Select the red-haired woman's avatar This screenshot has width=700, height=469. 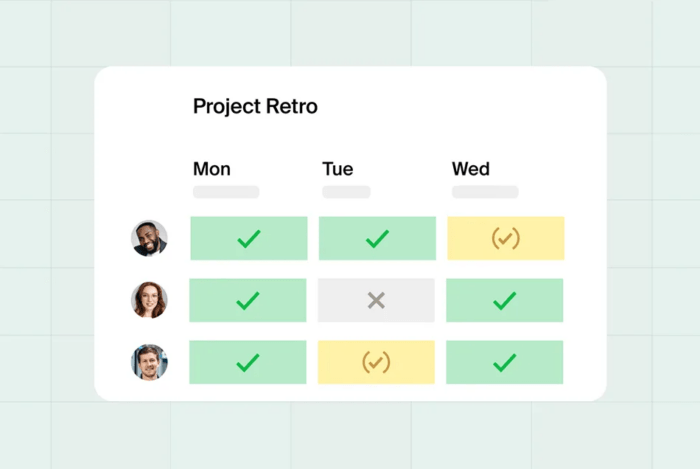click(x=150, y=300)
